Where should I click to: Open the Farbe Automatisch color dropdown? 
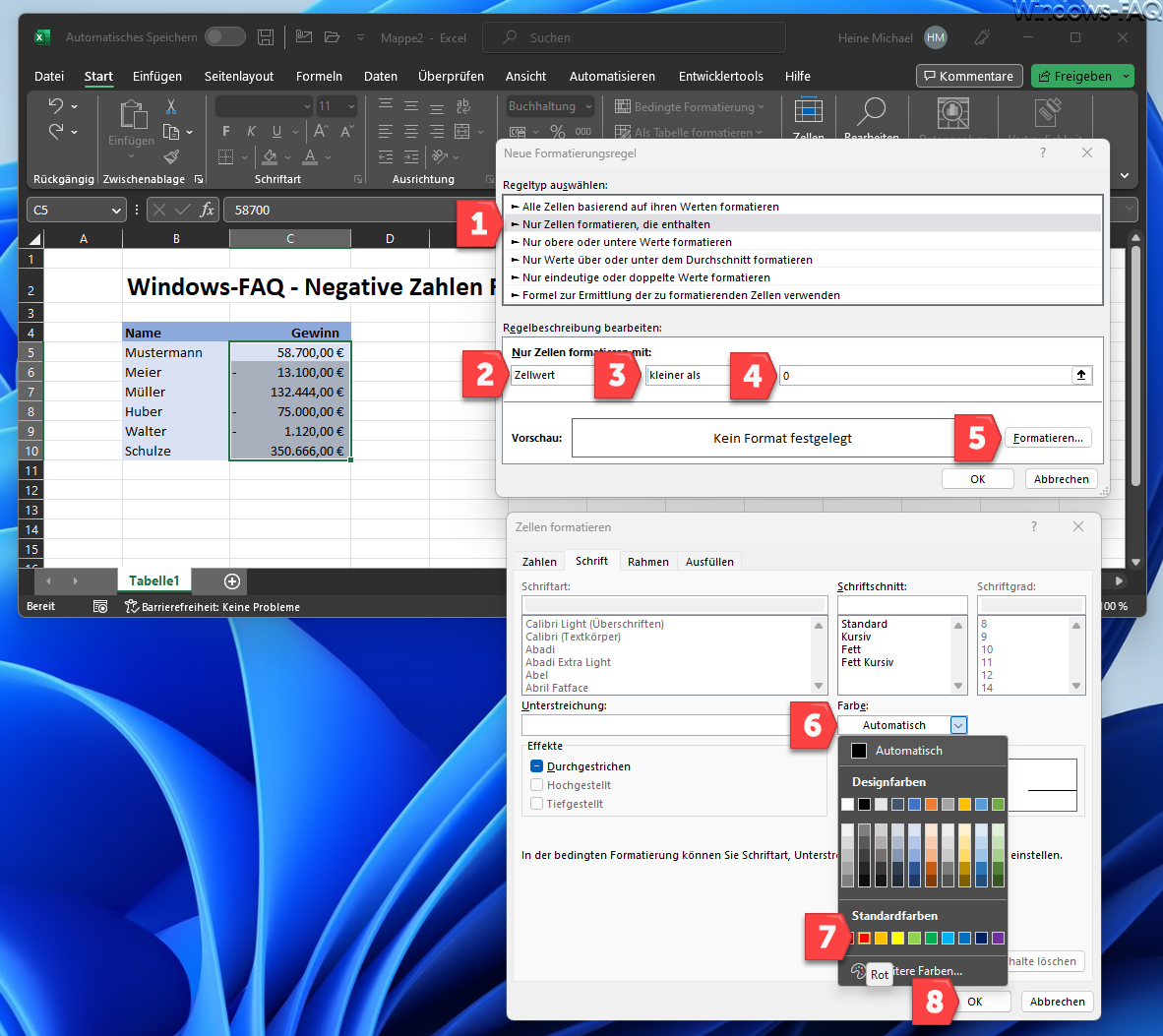[958, 725]
